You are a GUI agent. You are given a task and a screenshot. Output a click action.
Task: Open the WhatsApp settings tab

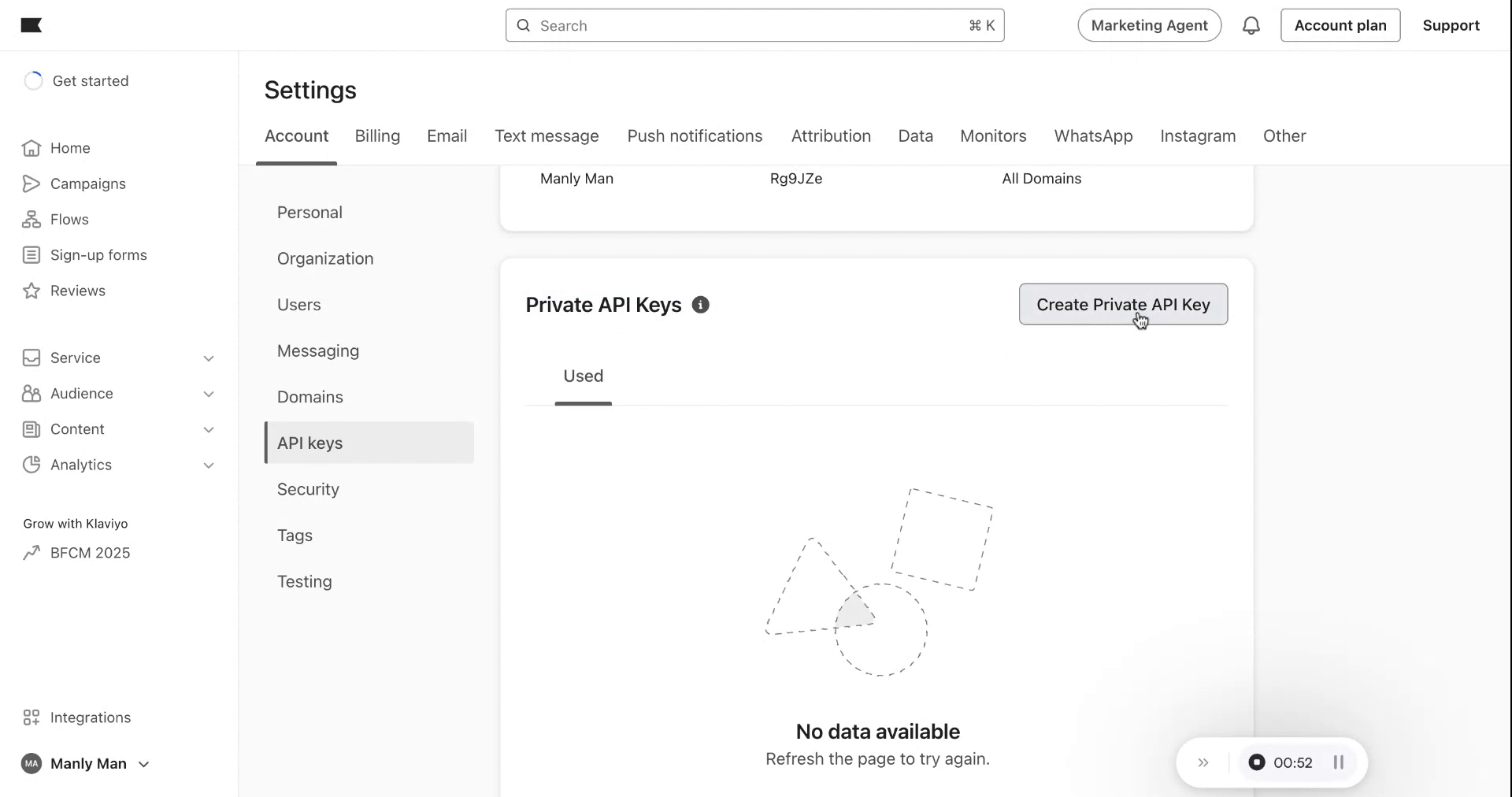pyautogui.click(x=1093, y=135)
